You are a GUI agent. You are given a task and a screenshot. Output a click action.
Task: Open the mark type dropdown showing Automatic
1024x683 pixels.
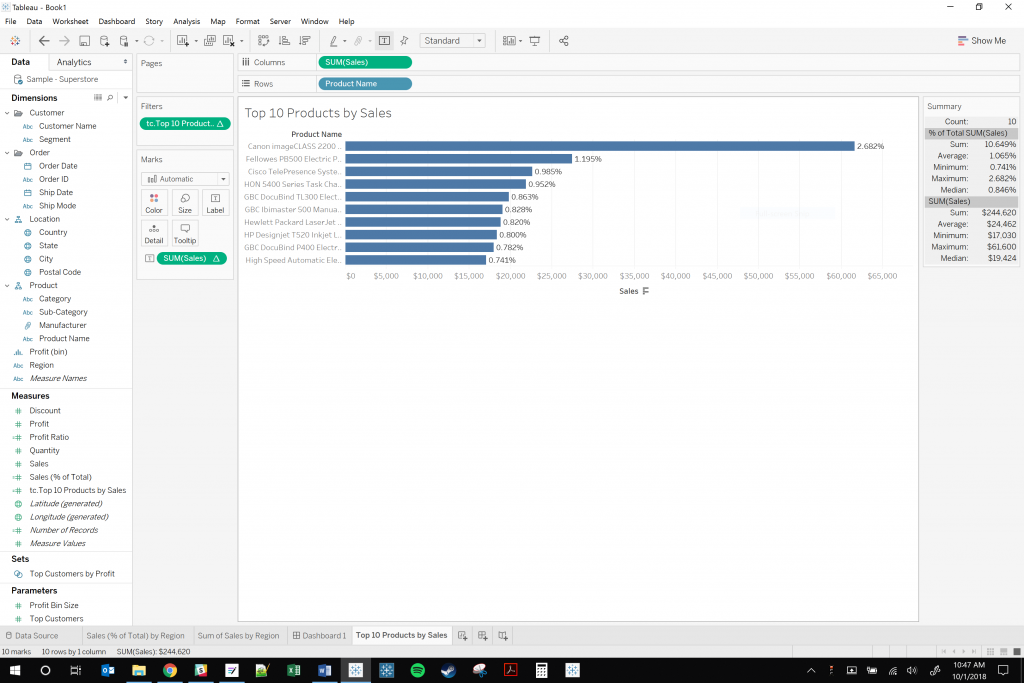pos(186,178)
